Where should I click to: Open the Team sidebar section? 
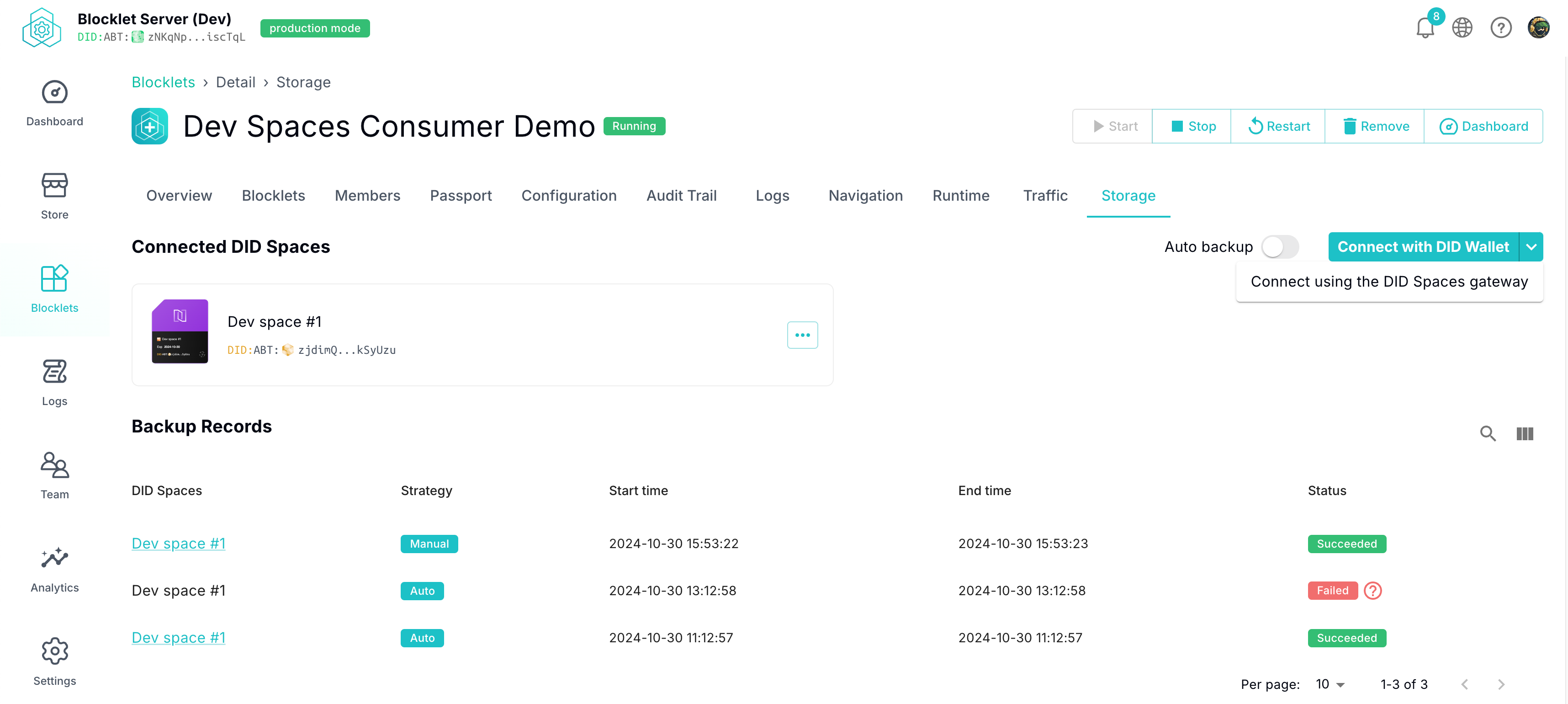[x=55, y=475]
